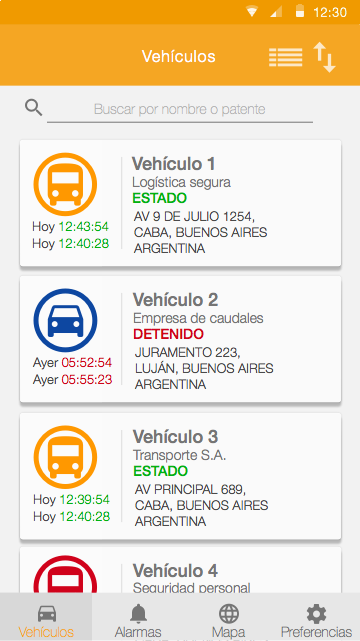Select the Vehículos tab in bottom bar
This screenshot has width=360, height=641.
click(46, 617)
